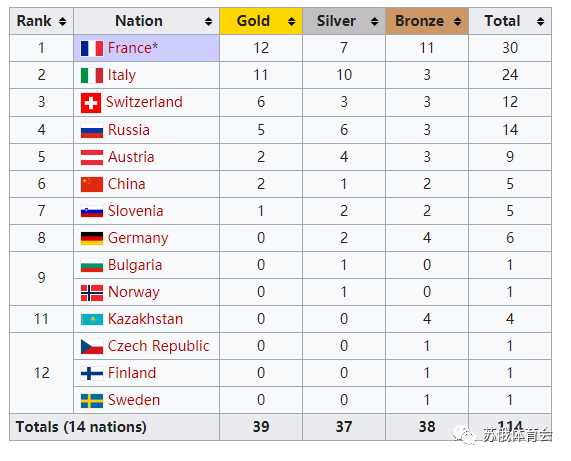
Task: Open the Italy nation link
Action: (x=122, y=75)
